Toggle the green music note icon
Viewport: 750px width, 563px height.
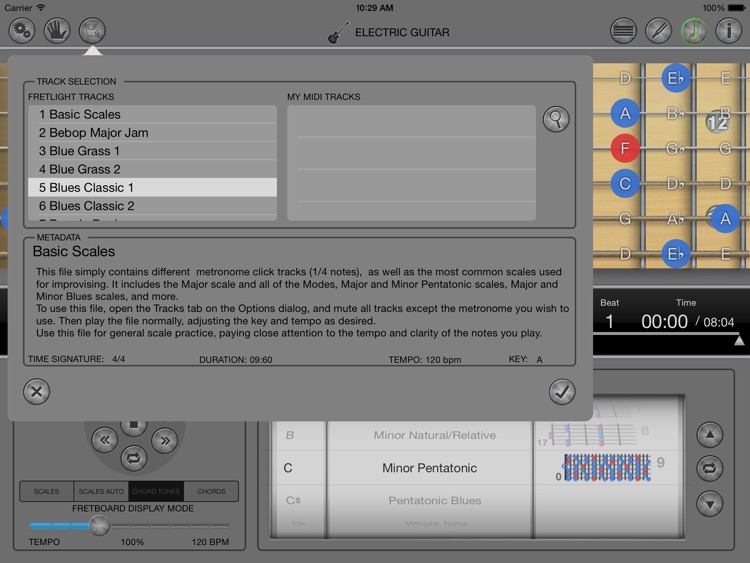[x=694, y=31]
